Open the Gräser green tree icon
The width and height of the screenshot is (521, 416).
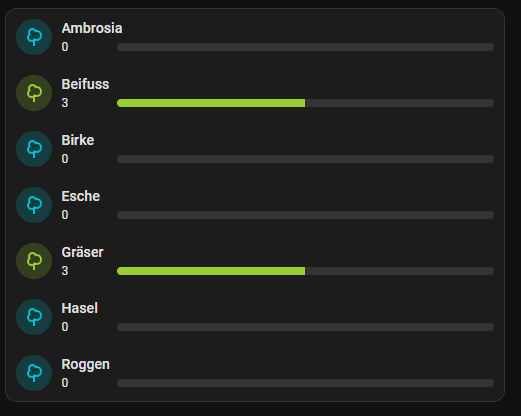[34, 261]
